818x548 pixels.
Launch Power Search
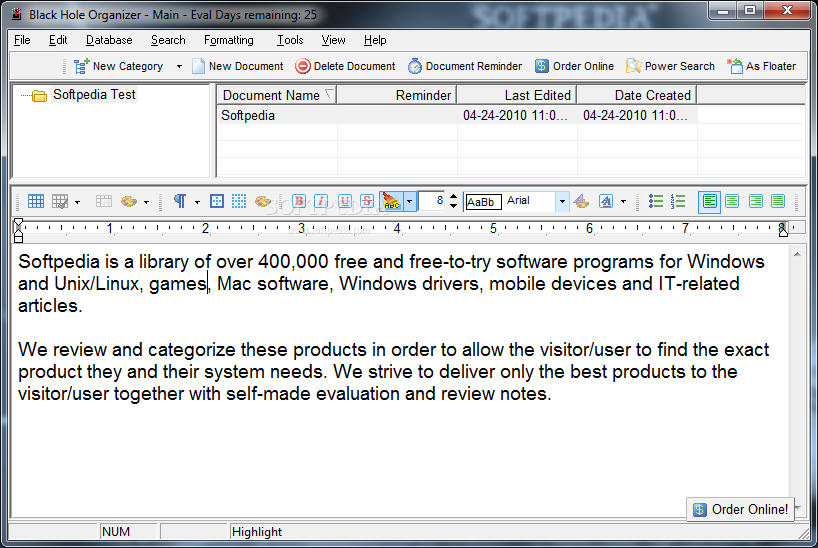point(670,66)
